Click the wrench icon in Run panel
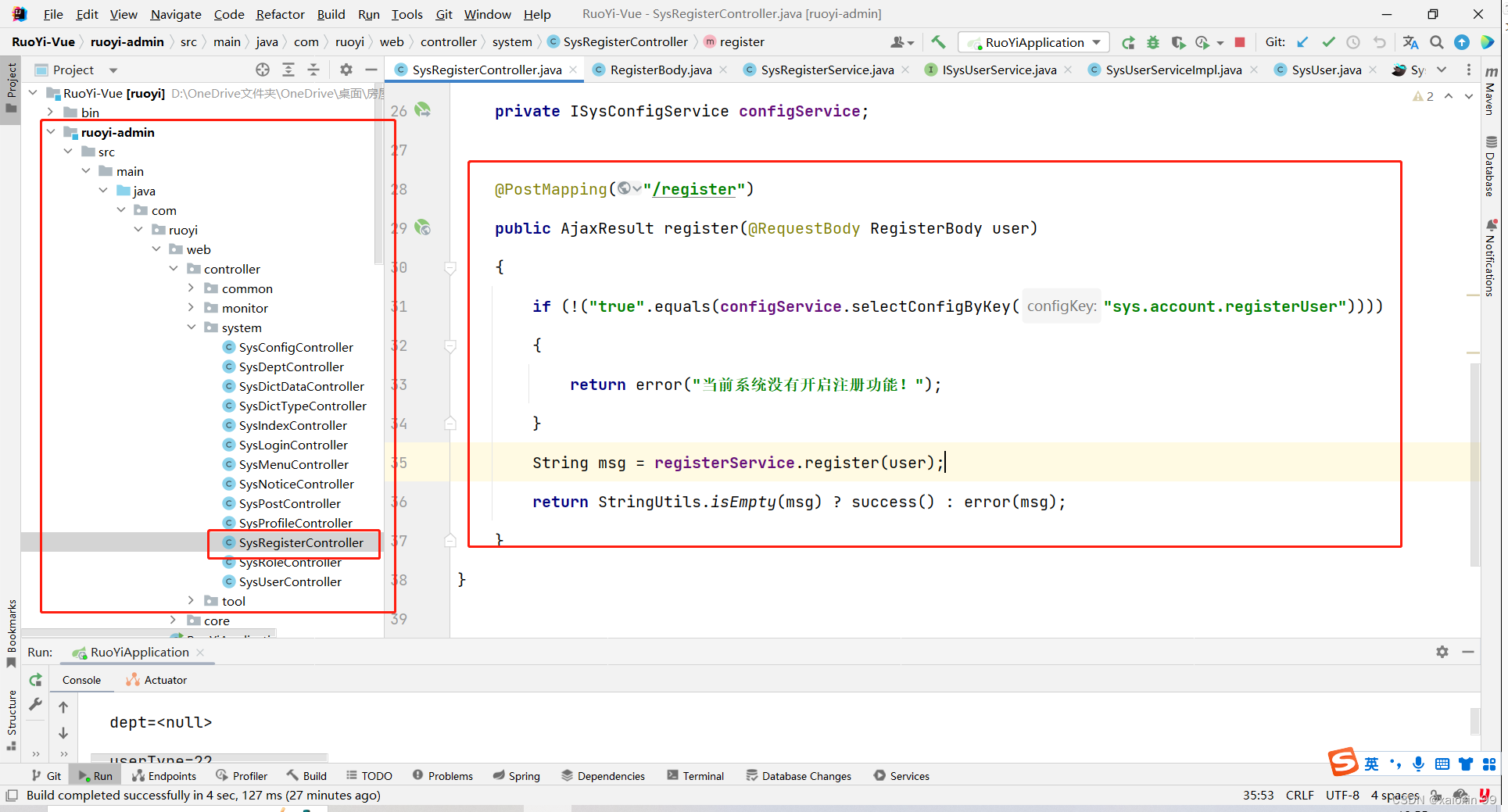Viewport: 1508px width, 812px height. tap(35, 704)
